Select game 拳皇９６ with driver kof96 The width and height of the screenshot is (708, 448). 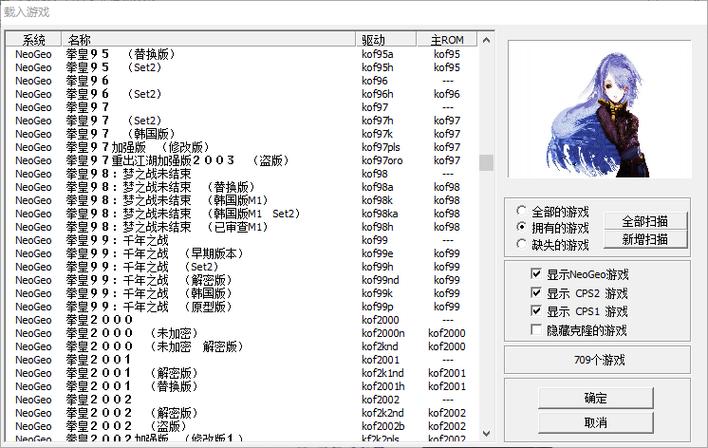pos(88,80)
